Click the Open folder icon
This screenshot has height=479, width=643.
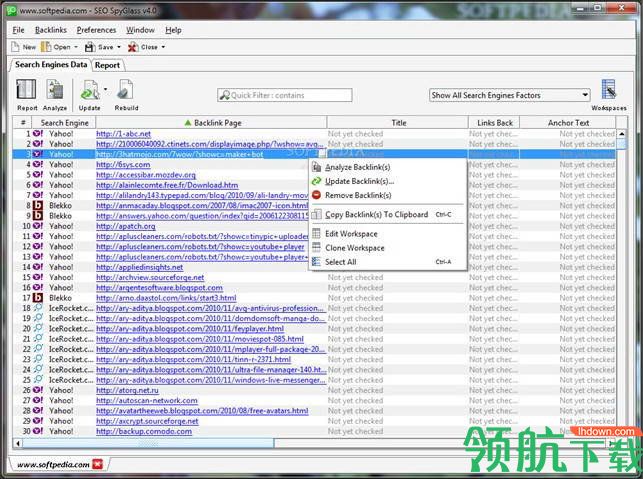tap(46, 47)
